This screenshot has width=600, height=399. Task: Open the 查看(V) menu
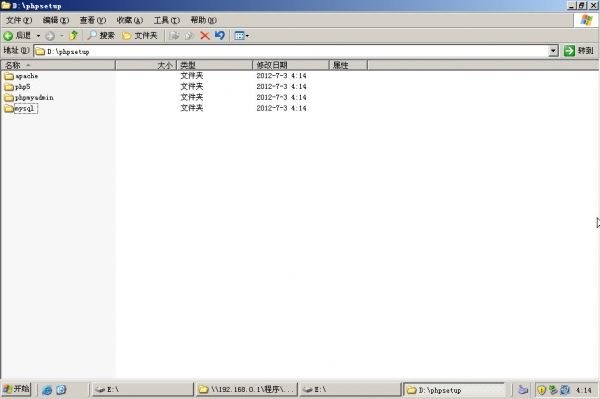pos(93,20)
